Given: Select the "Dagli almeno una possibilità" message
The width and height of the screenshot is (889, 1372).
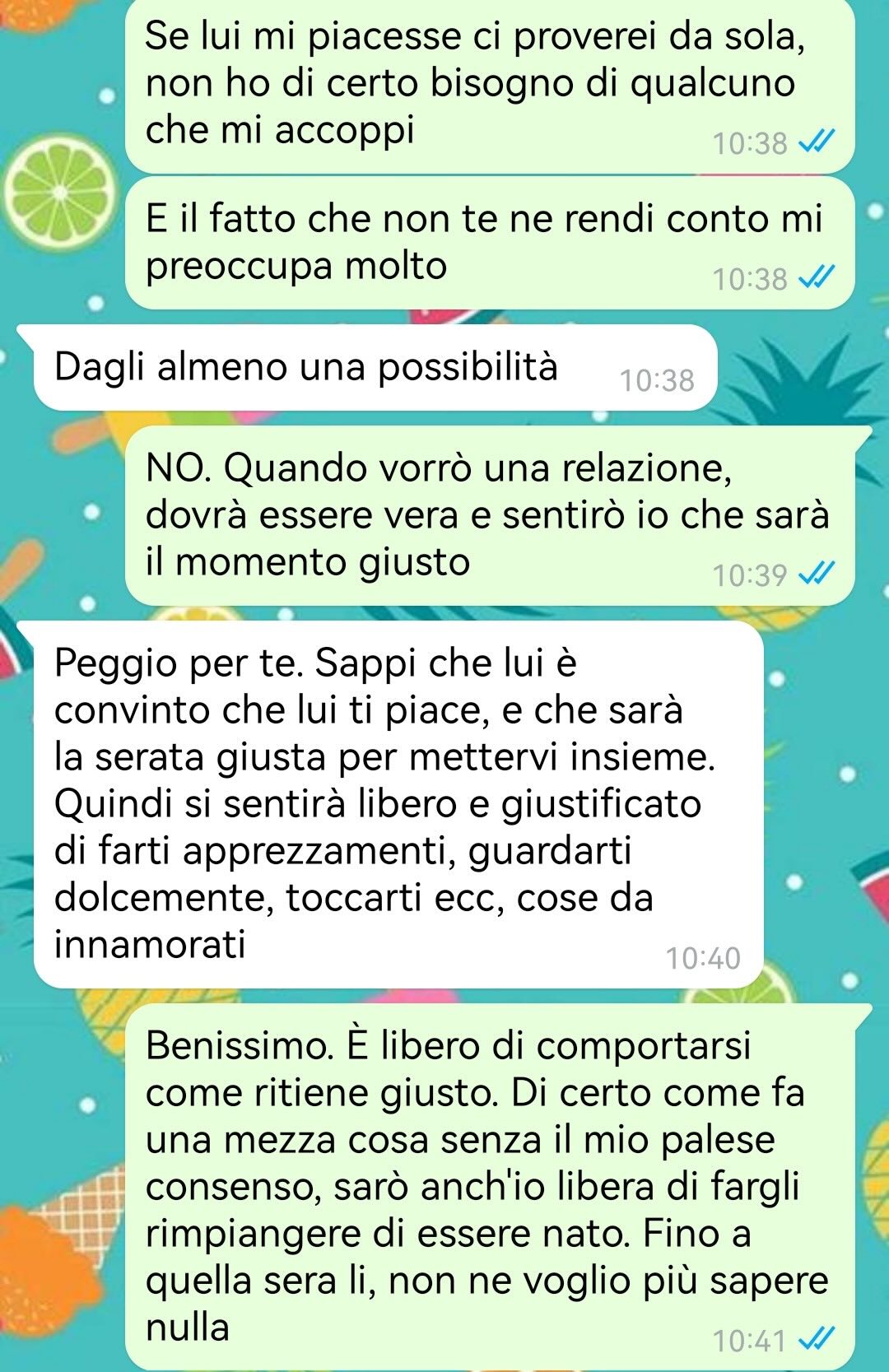Looking at the screenshot, I should [375, 368].
